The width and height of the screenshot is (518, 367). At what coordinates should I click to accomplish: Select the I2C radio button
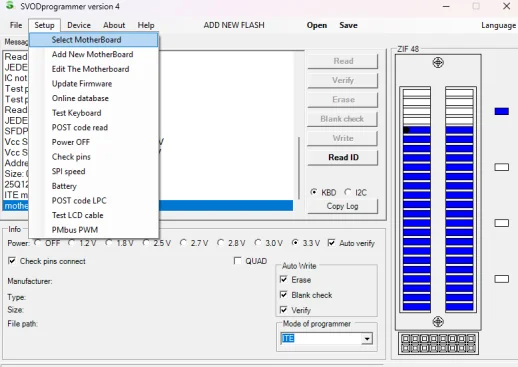(x=348, y=192)
